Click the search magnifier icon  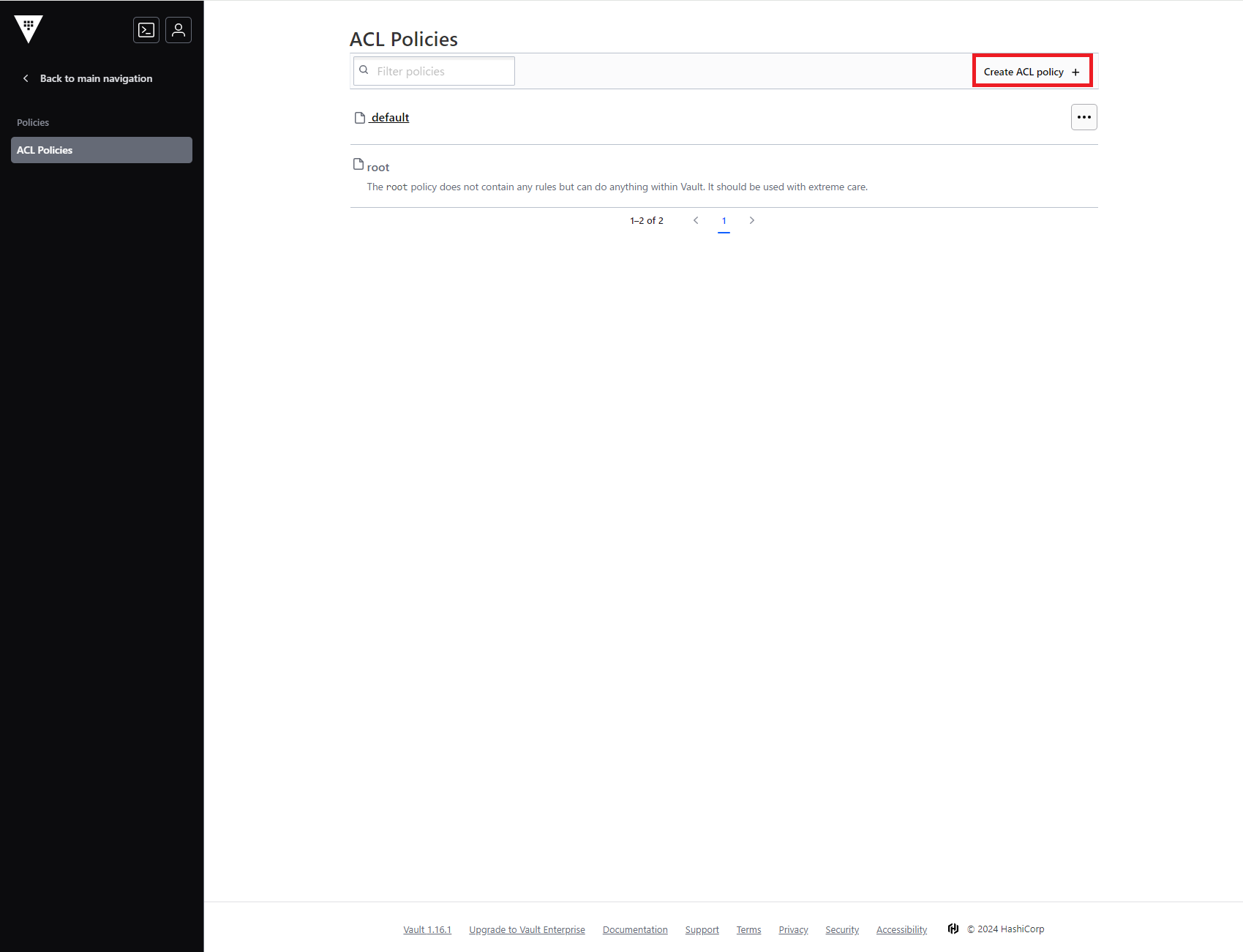click(x=364, y=70)
